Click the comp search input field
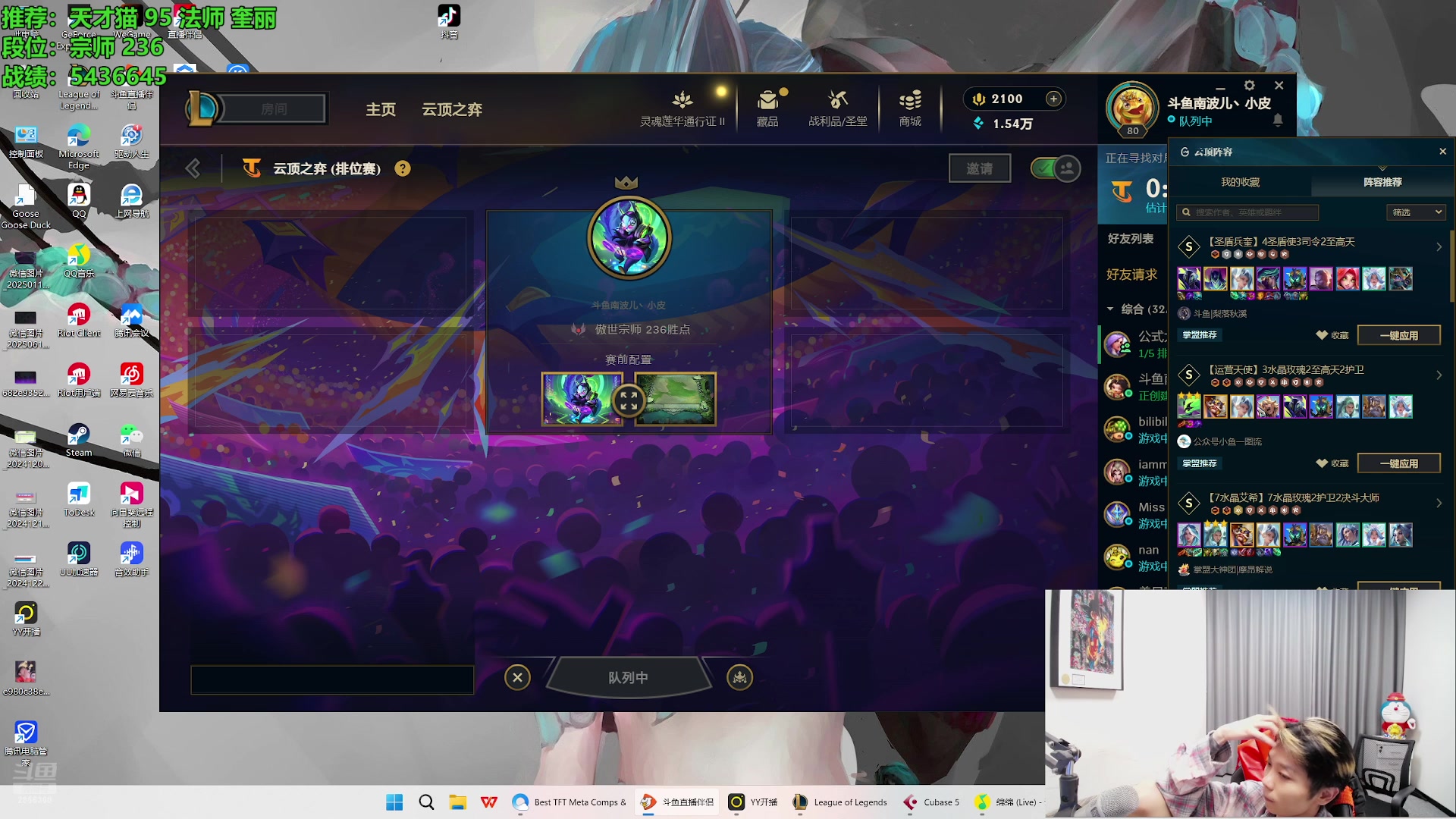Image resolution: width=1456 pixels, height=819 pixels. coord(1247,212)
